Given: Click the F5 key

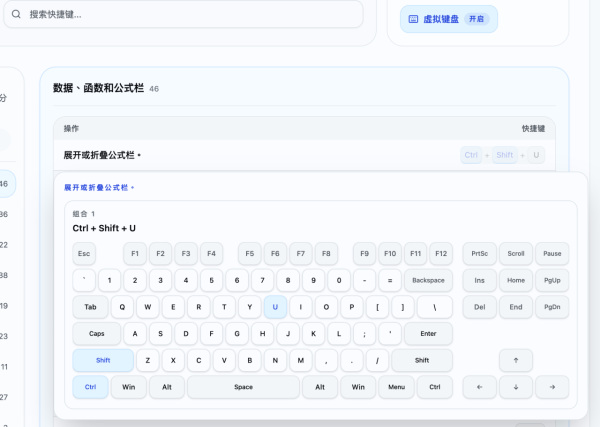Looking at the screenshot, I should [x=249, y=253].
